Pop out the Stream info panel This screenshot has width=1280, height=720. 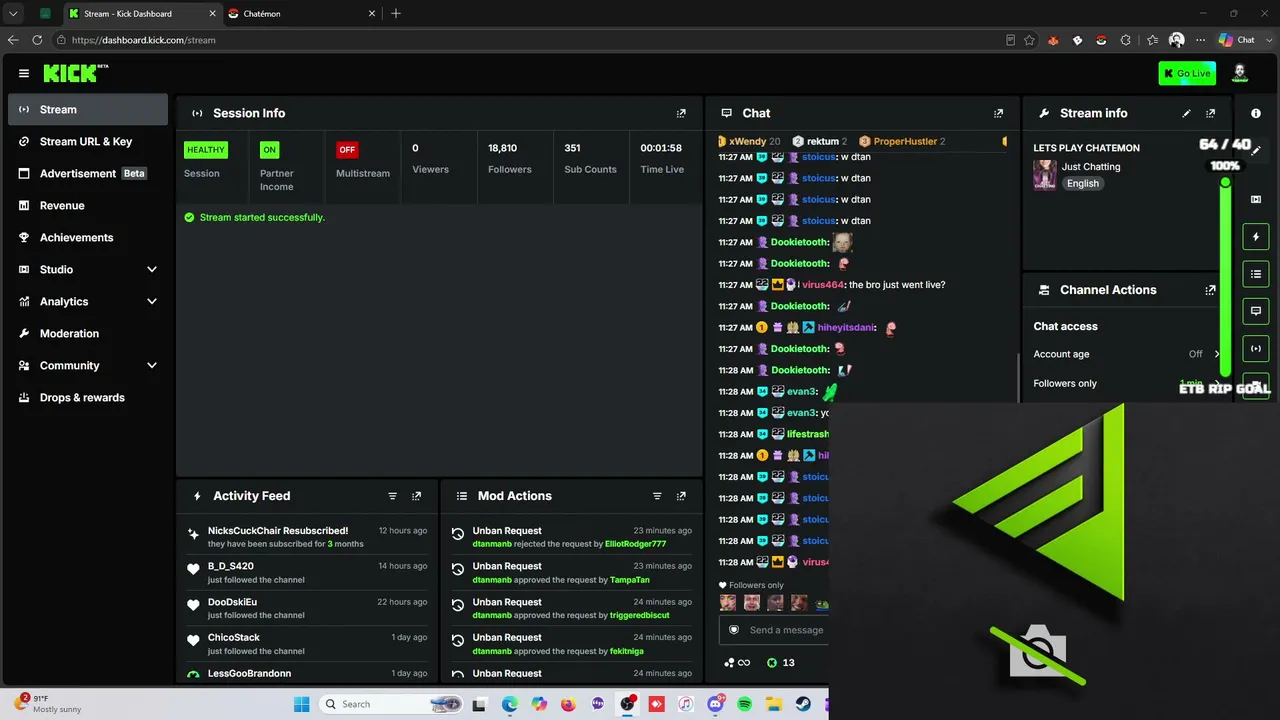[1211, 113]
